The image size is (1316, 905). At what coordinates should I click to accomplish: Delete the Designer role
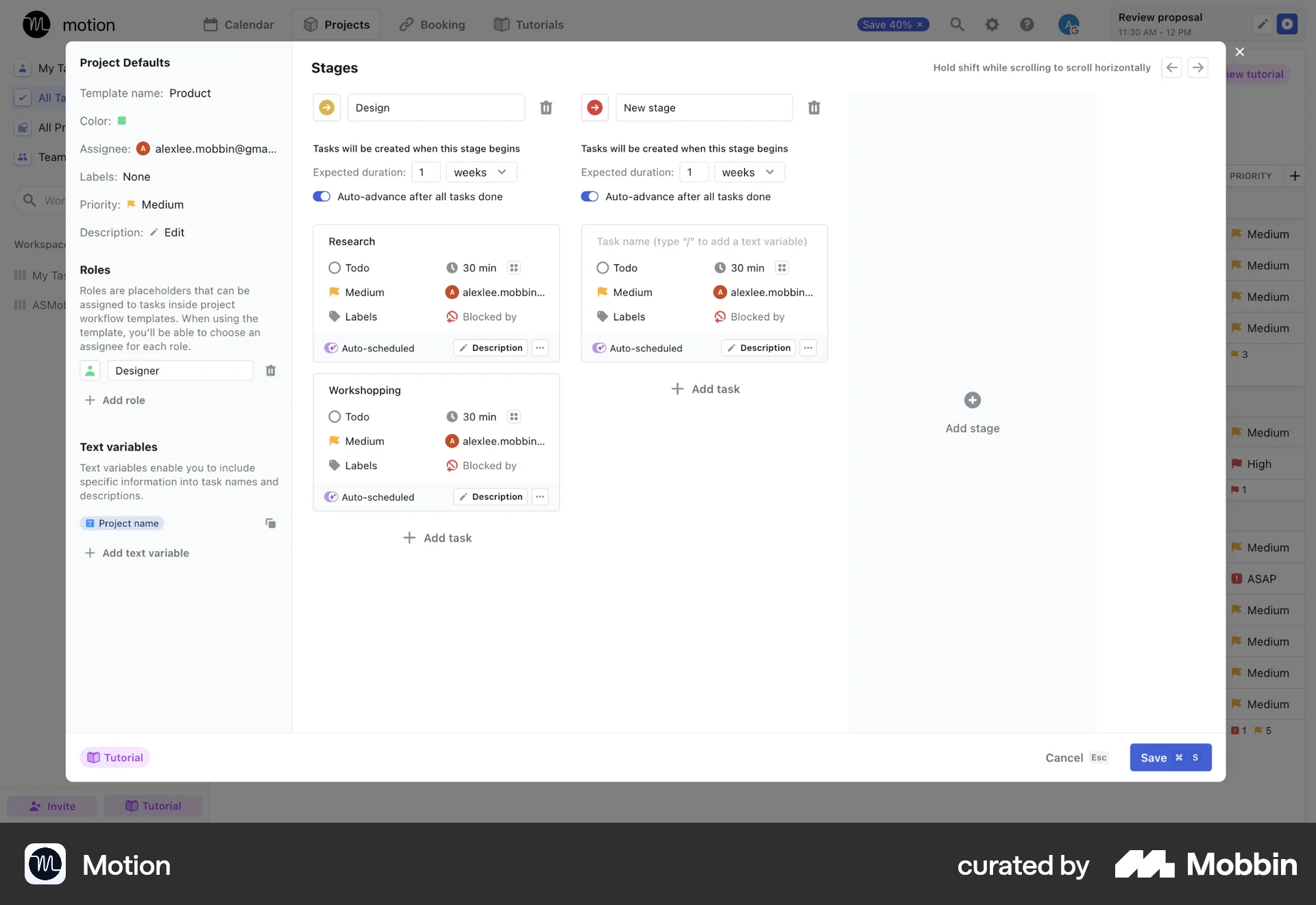click(270, 370)
